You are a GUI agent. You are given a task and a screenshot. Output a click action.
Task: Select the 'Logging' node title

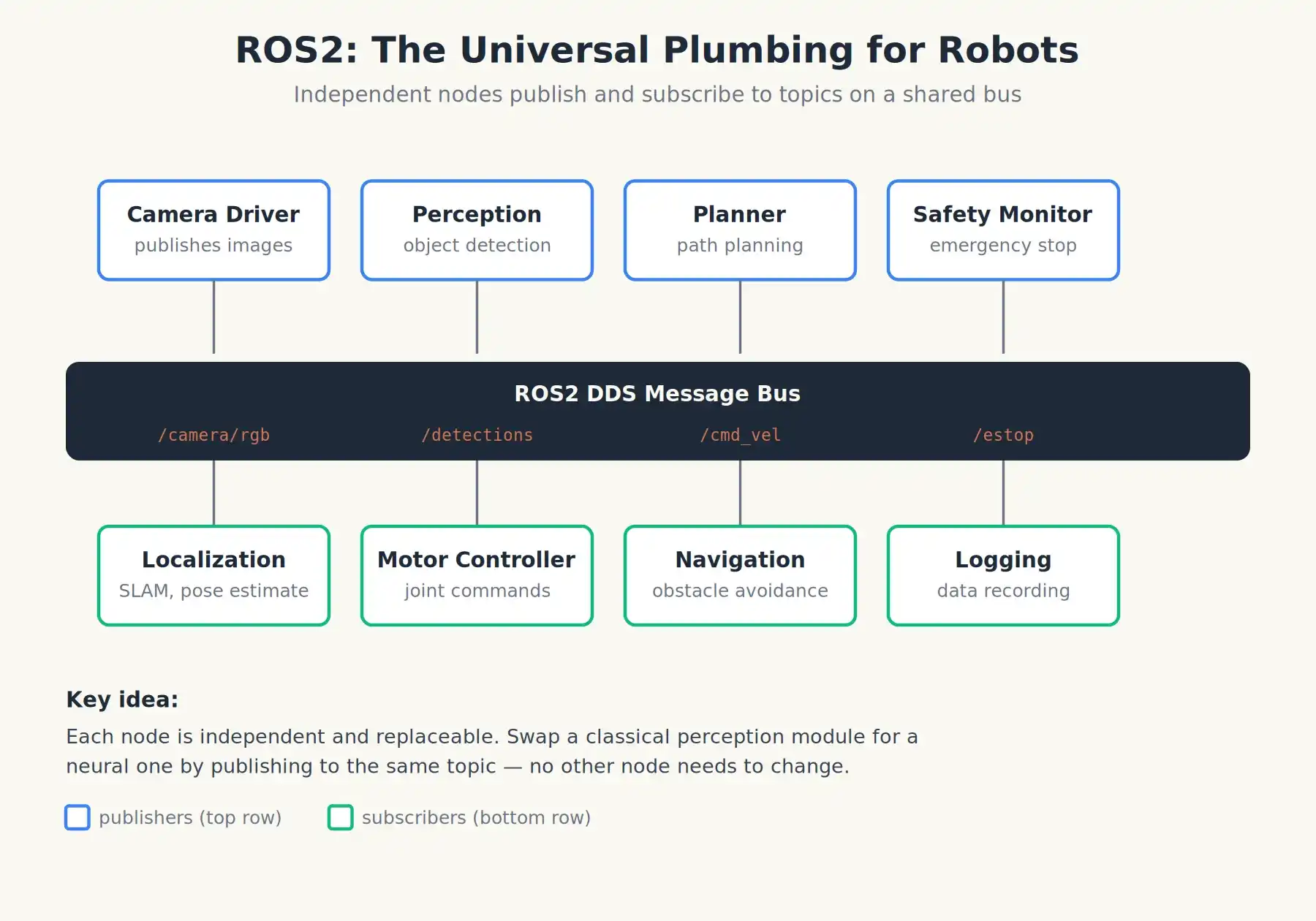click(1003, 560)
